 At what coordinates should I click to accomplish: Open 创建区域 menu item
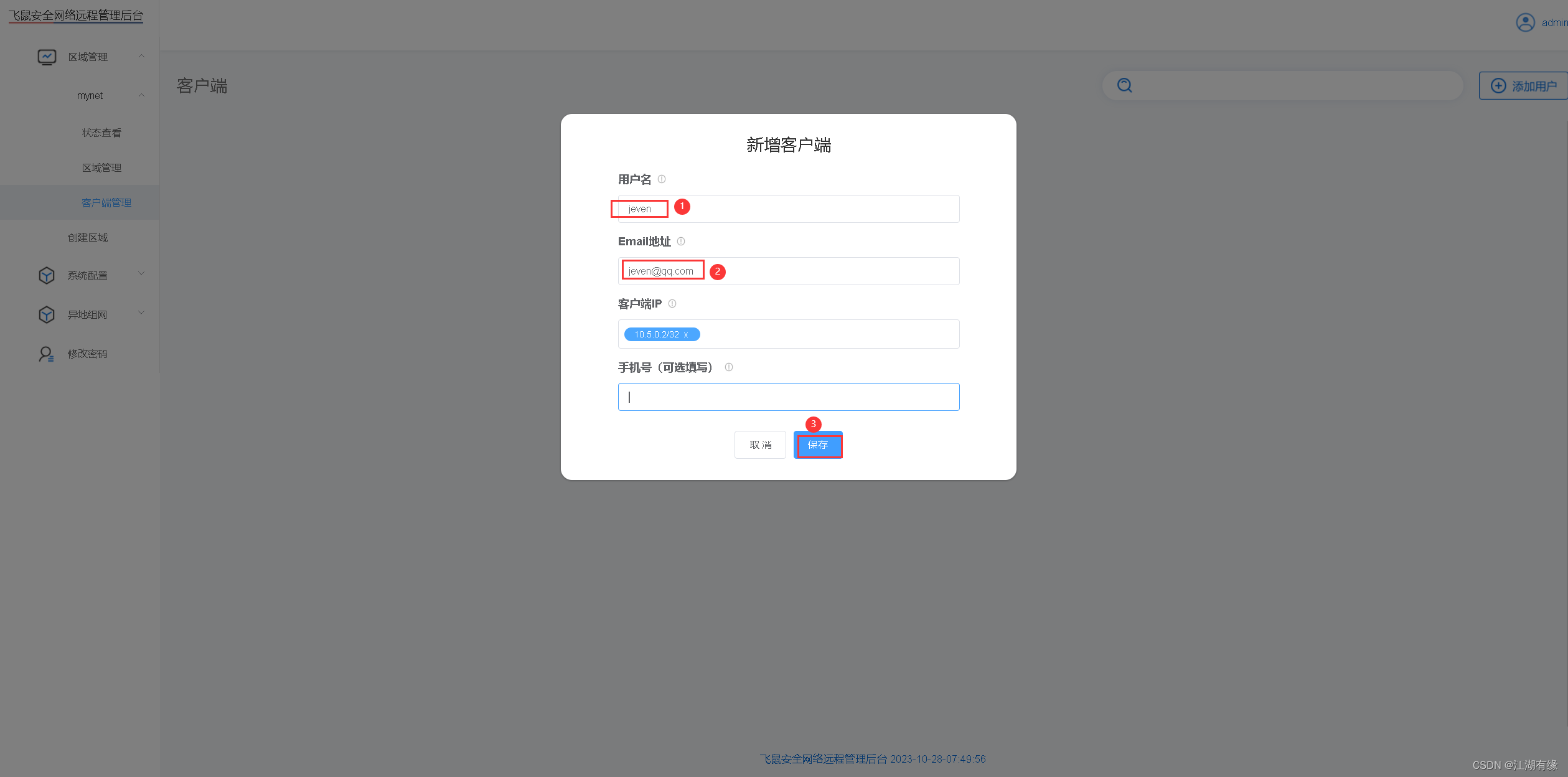click(x=88, y=237)
